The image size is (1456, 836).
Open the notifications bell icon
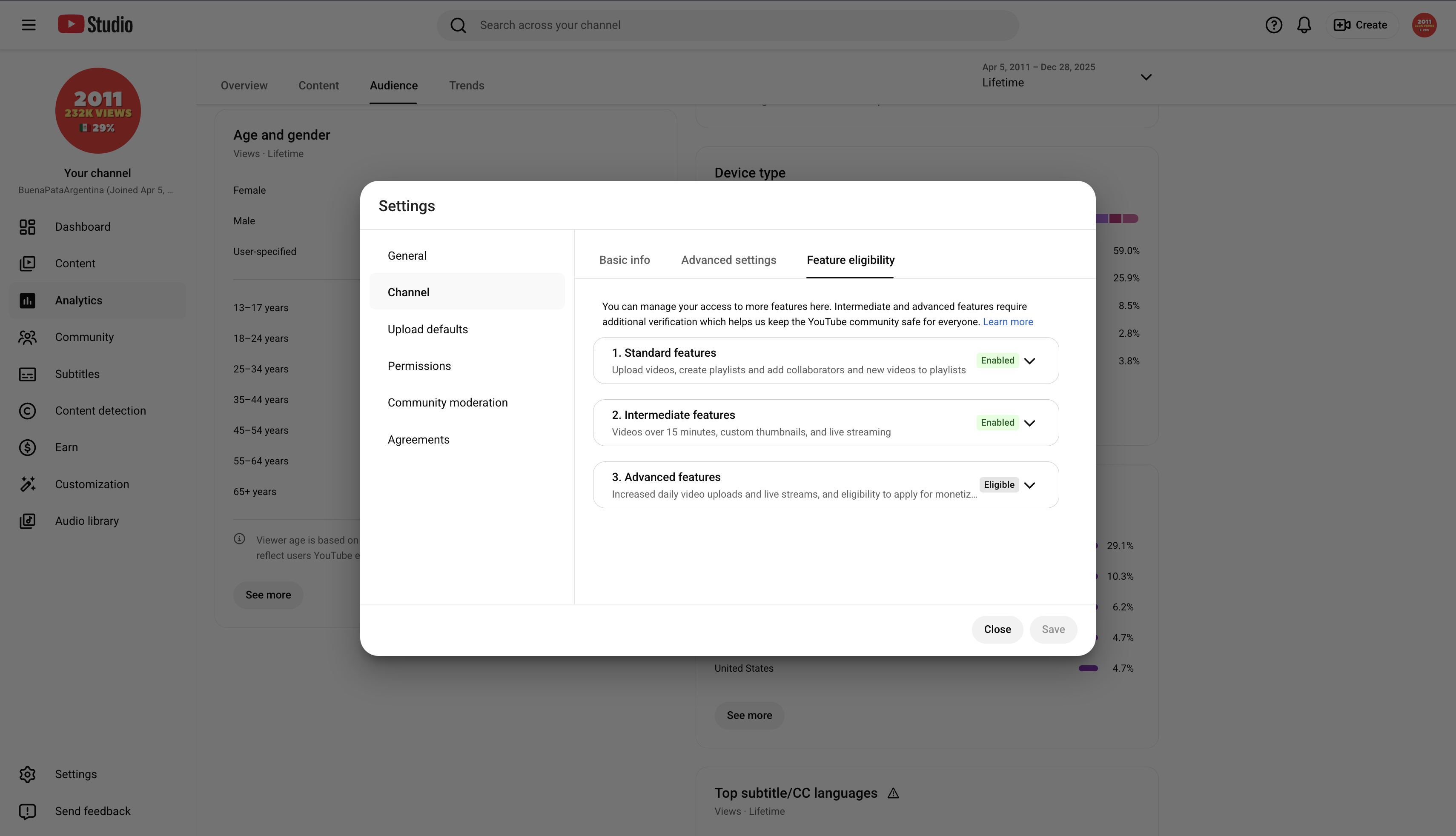tap(1304, 25)
